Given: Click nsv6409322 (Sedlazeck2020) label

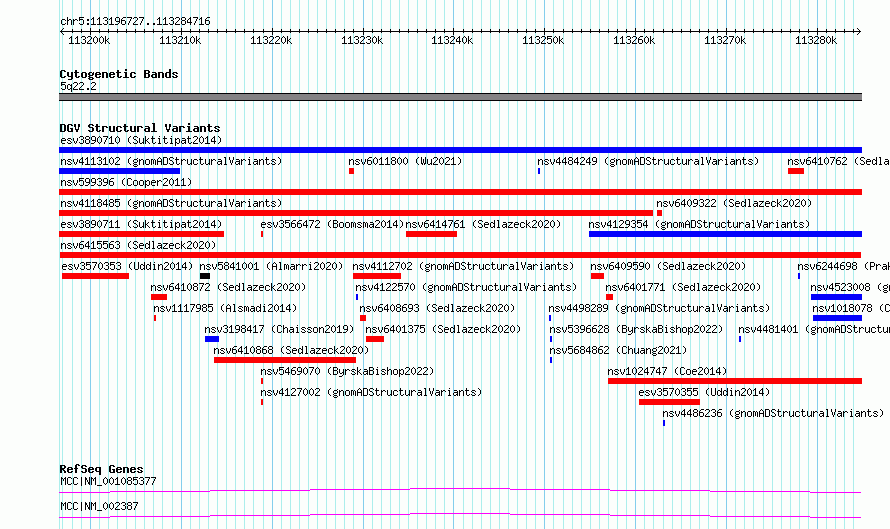Looking at the screenshot, I should point(734,203).
